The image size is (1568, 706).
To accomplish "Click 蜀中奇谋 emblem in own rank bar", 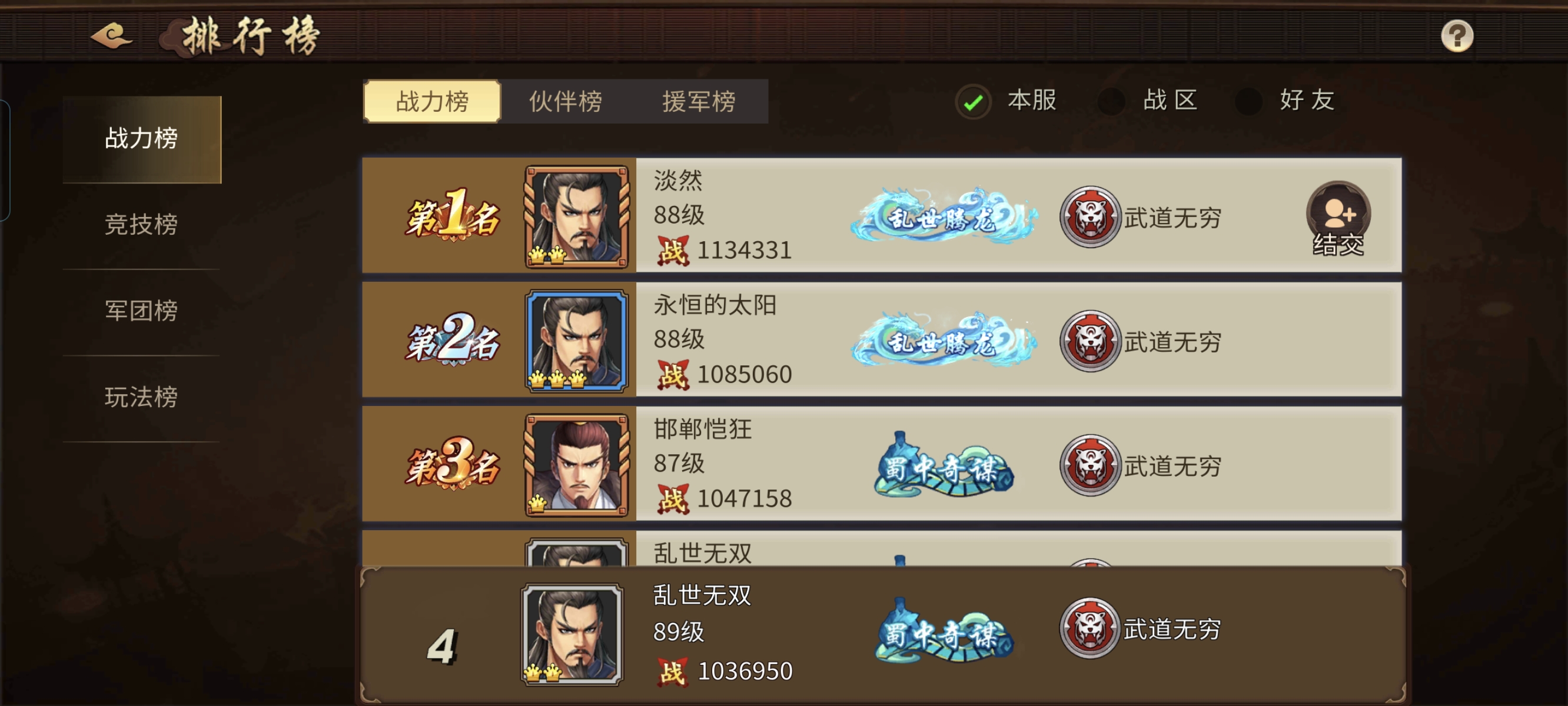I will pyautogui.click(x=944, y=631).
